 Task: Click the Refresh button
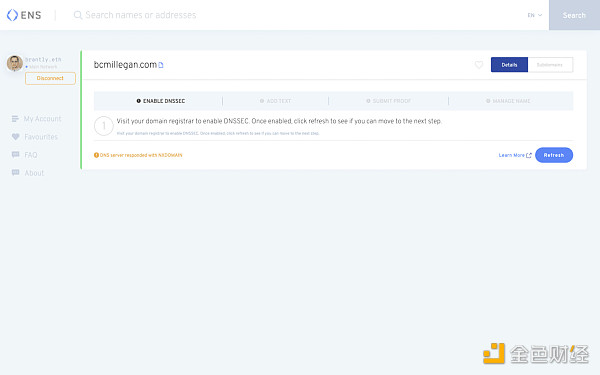coord(554,155)
